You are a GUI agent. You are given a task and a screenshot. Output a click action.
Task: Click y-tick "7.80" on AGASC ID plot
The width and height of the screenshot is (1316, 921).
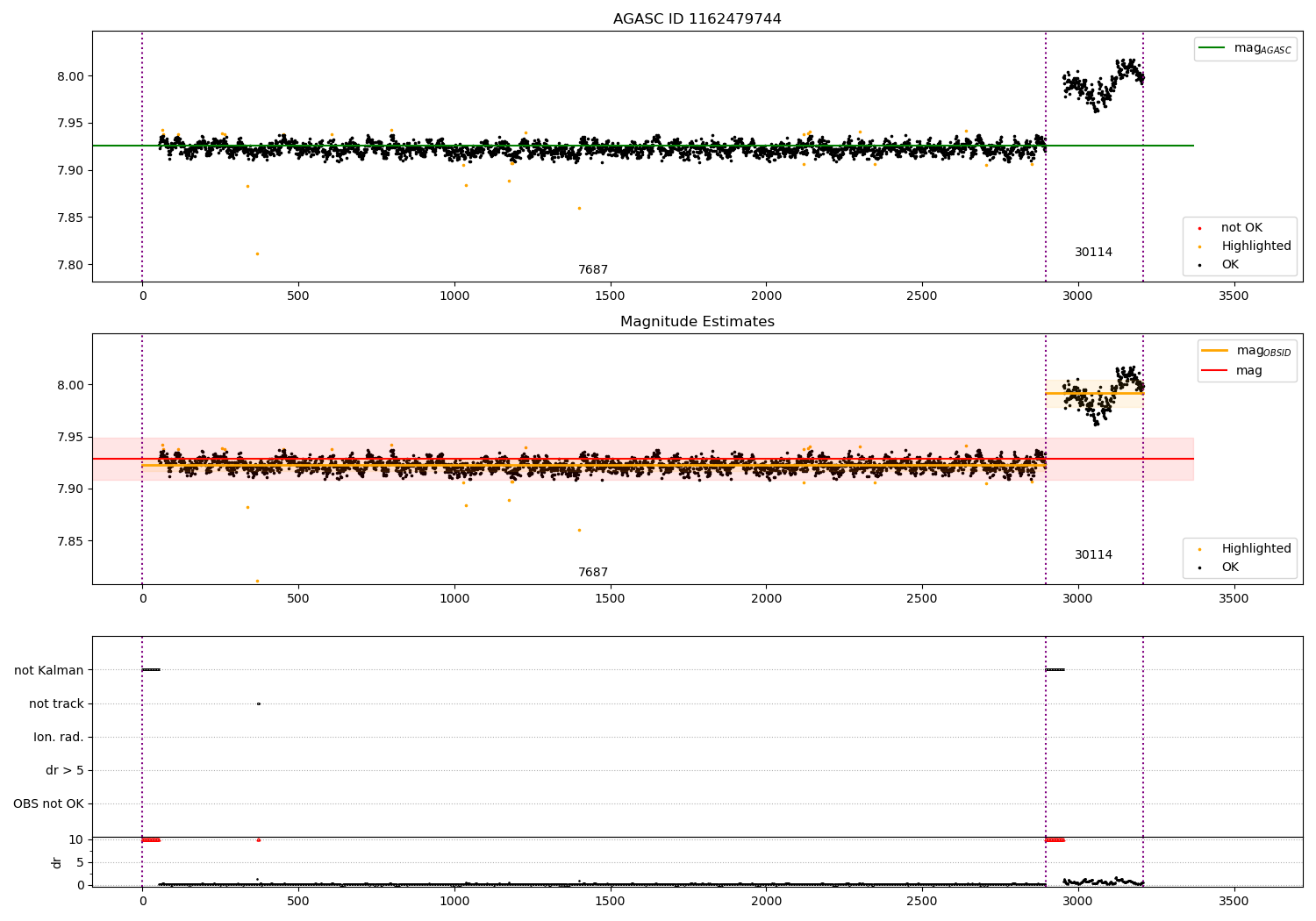[x=70, y=265]
